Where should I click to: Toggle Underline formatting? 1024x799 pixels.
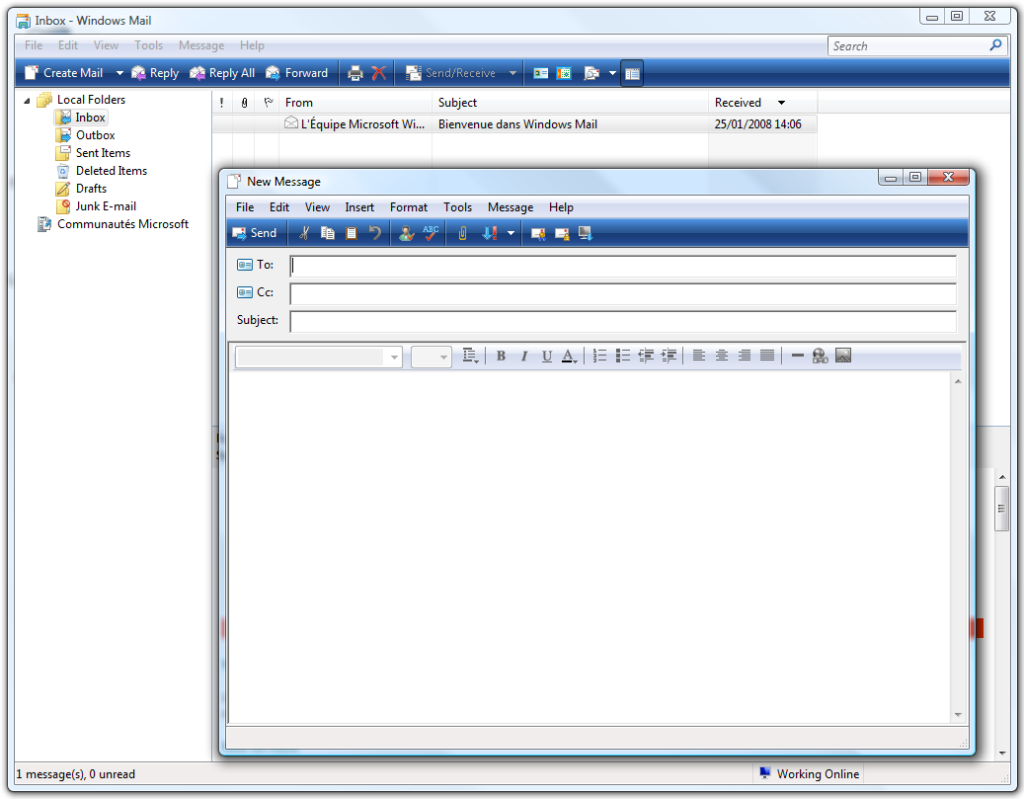[547, 356]
